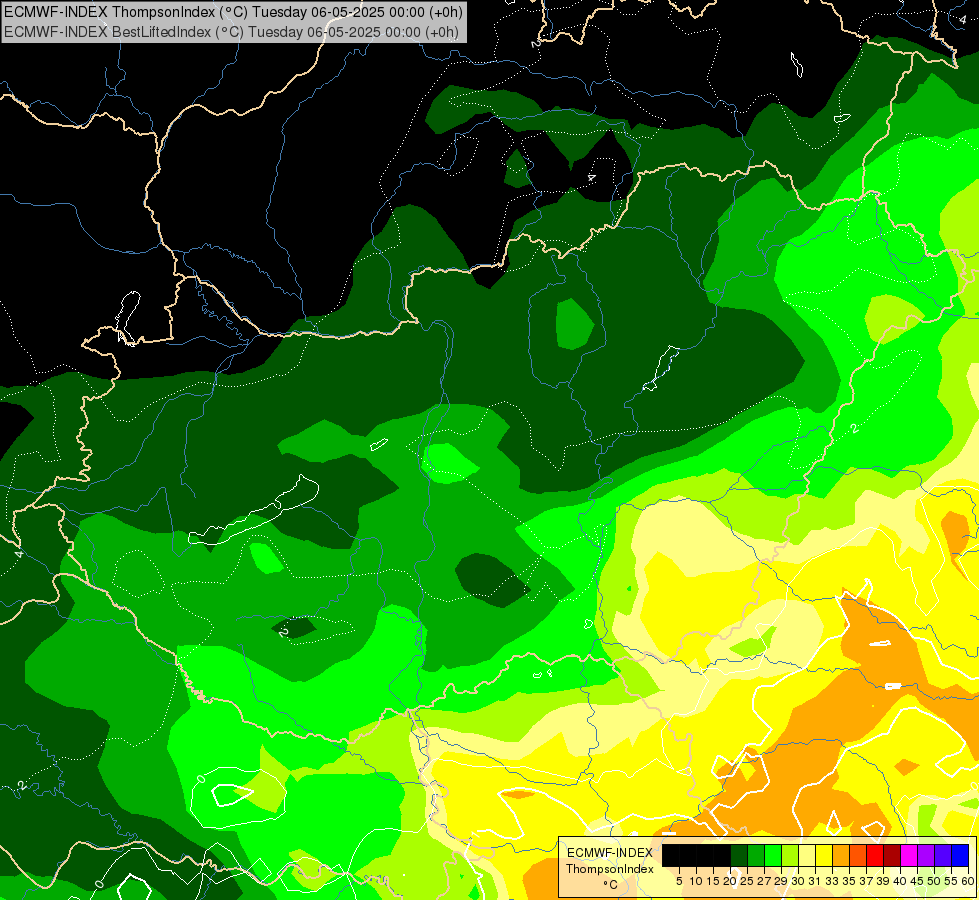Click the pale yellow 30–31 legend swatch
Screen dimensions: 979x900
[x=807, y=855]
